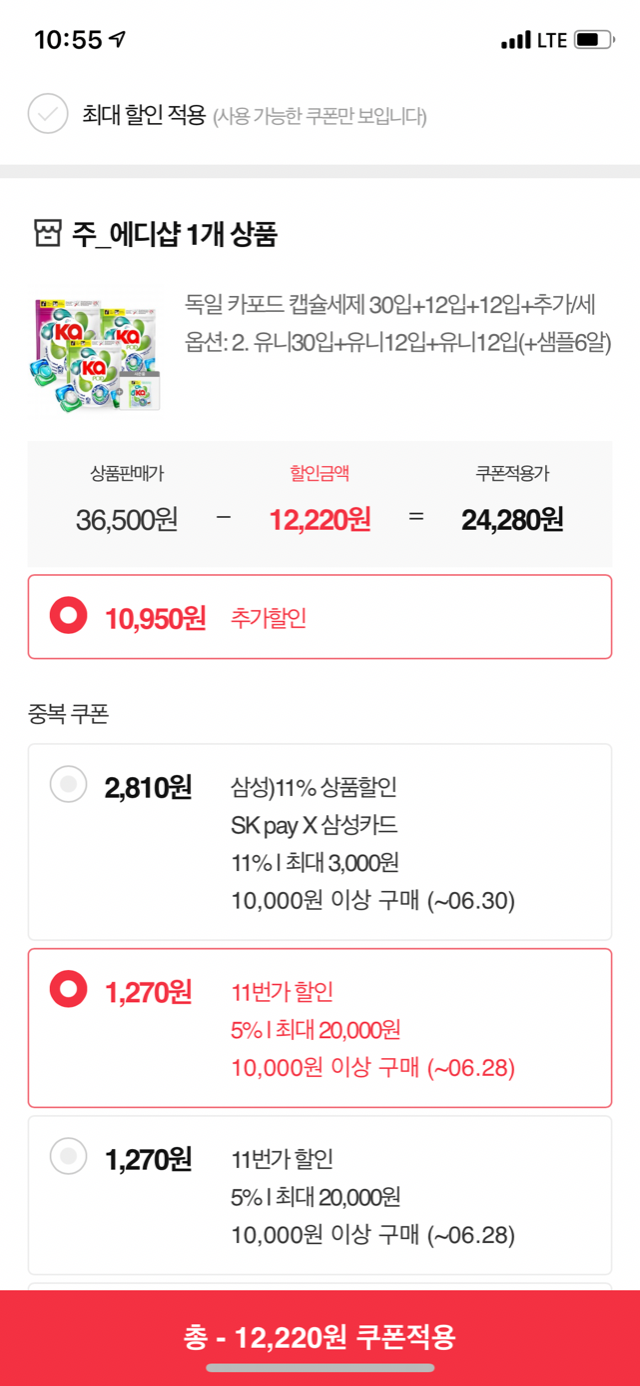Tap the shop icon beside 주_에디샵
Viewport: 640px width, 1386px height.
click(x=48, y=235)
